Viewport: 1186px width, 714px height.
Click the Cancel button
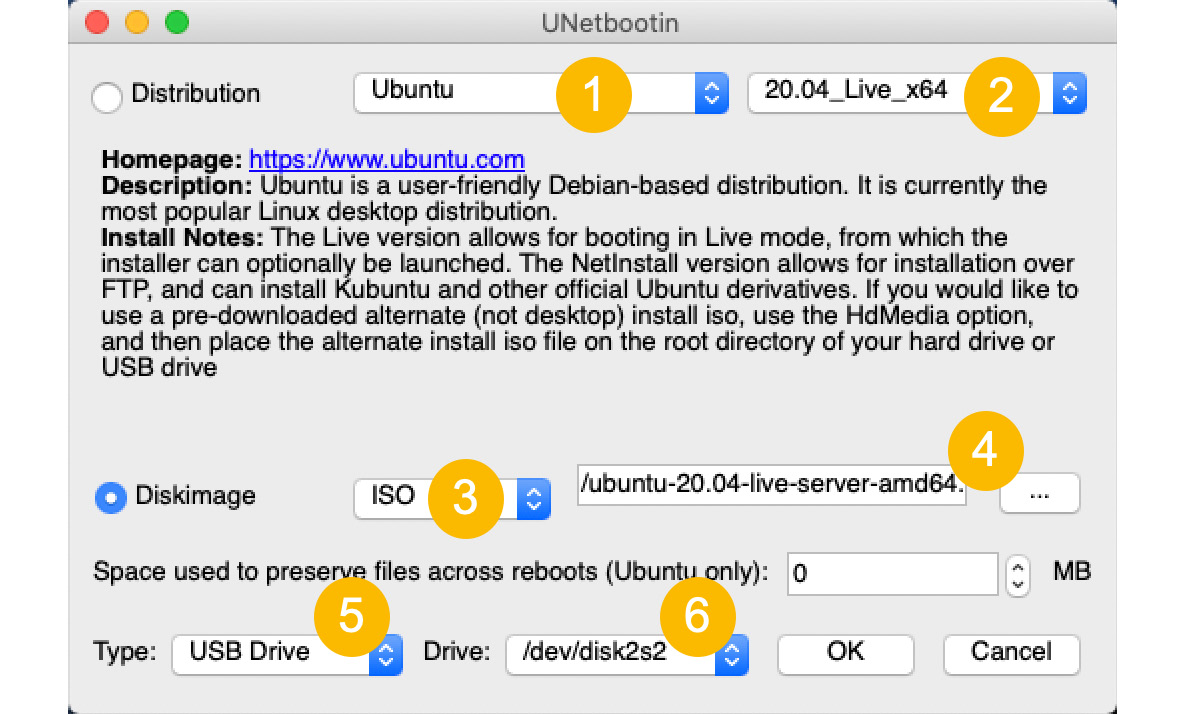1011,653
